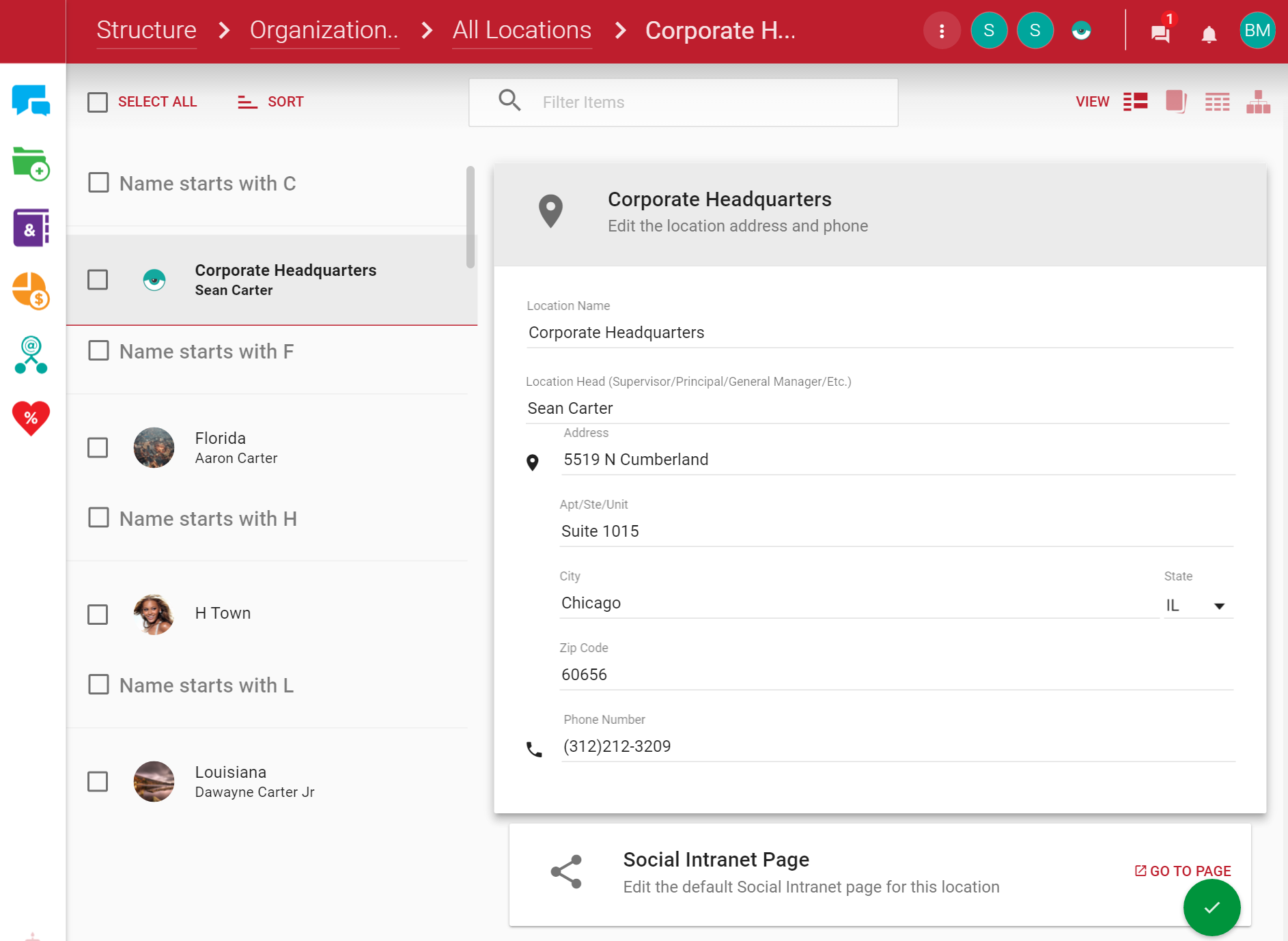This screenshot has width=1288, height=941.
Task: Click the three-dot more options button
Action: (942, 31)
